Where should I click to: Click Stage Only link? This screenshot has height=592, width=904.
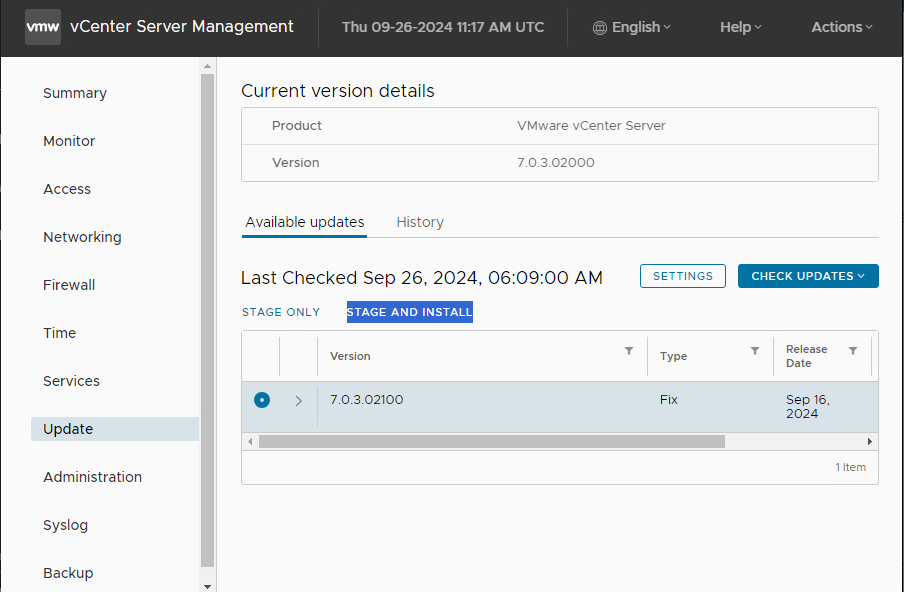[281, 312]
